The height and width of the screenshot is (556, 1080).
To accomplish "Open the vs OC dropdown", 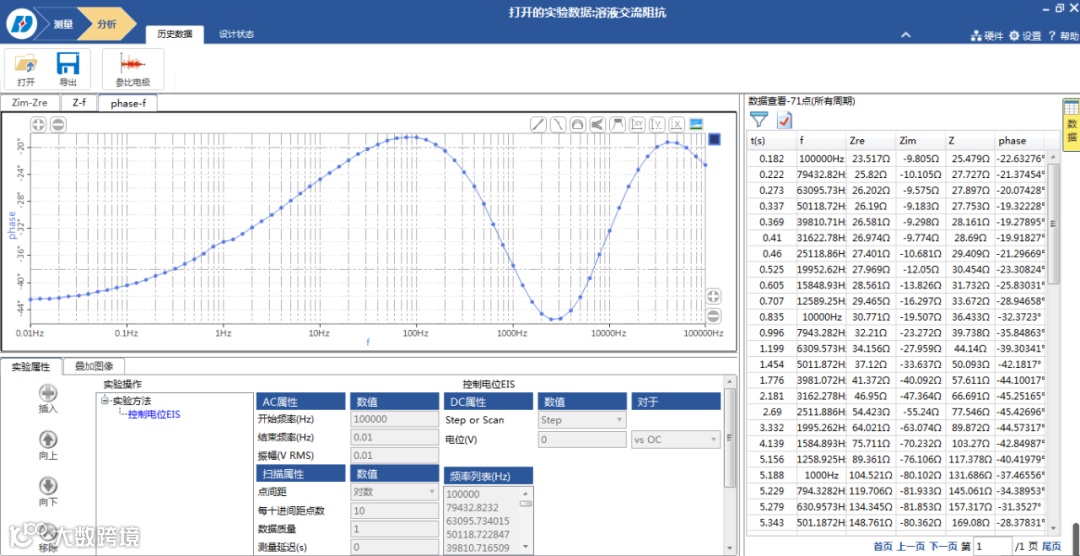I will tap(676, 440).
